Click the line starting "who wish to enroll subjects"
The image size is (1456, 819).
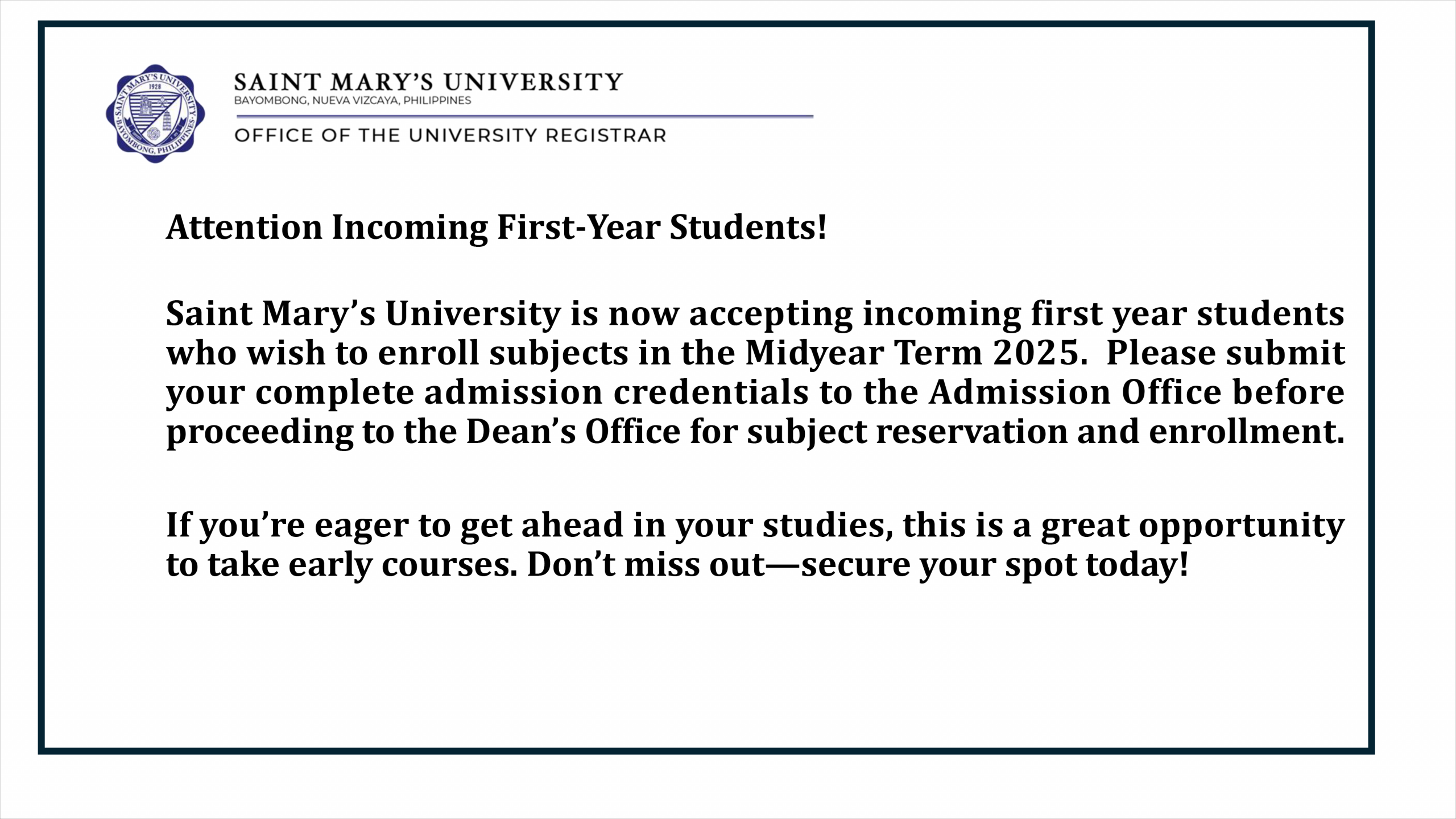point(755,354)
